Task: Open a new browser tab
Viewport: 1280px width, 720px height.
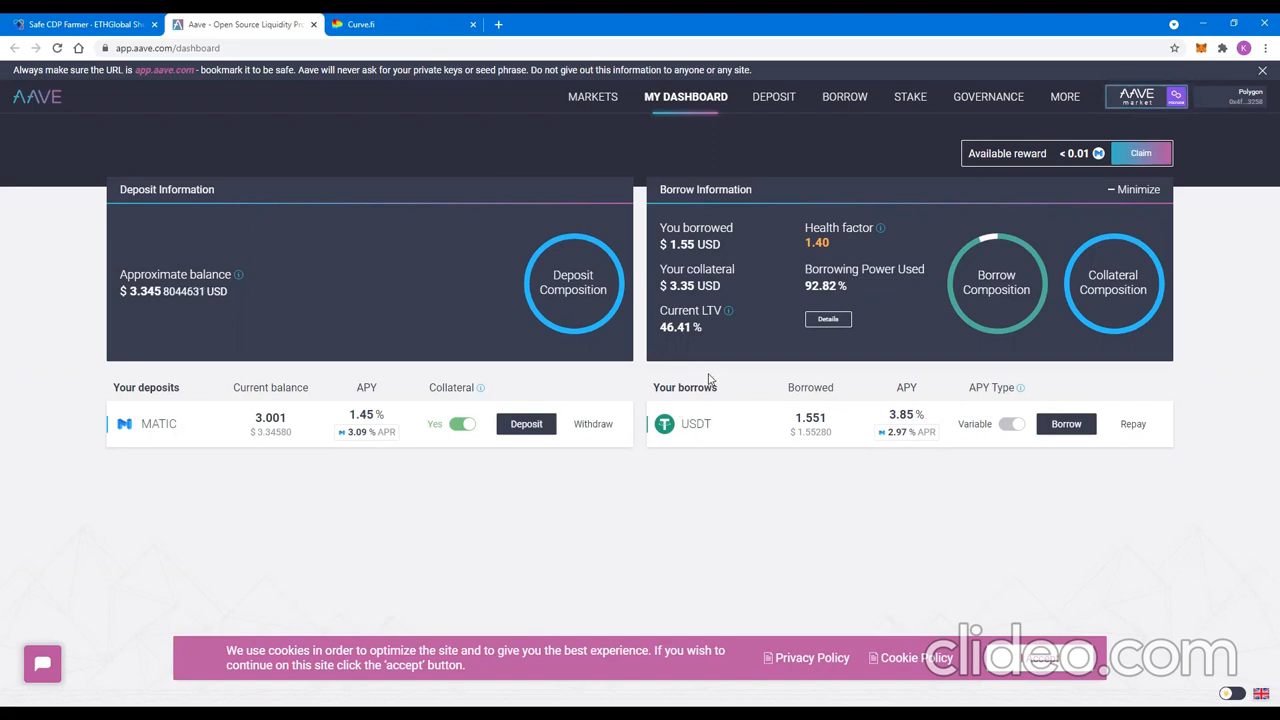Action: 498,24
